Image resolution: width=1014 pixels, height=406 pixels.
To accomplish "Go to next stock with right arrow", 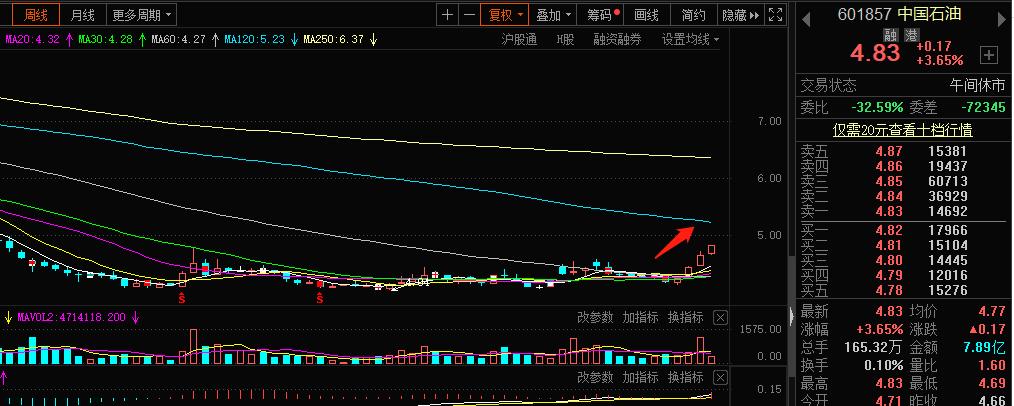I will [1002, 20].
